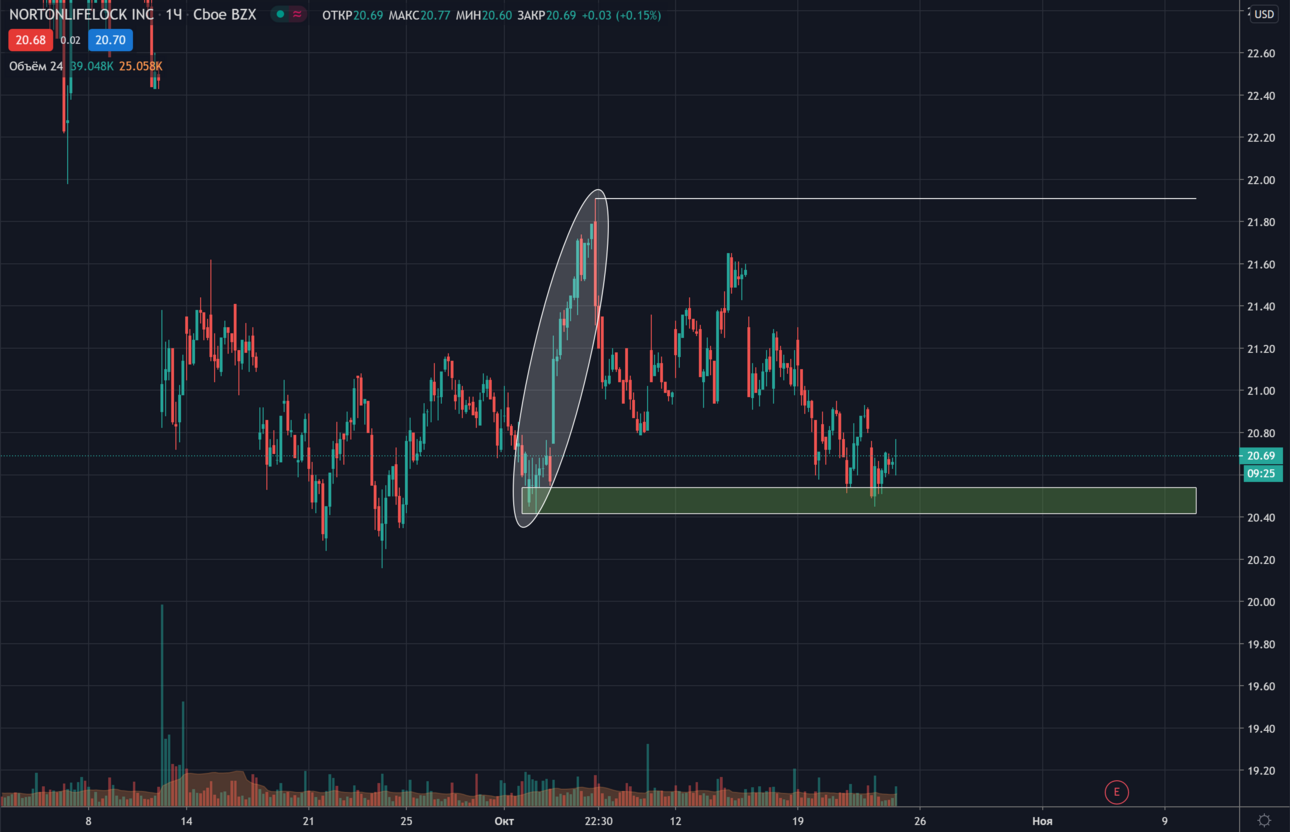Select the Объём 24 indicator legend
The height and width of the screenshot is (832, 1290).
point(36,66)
